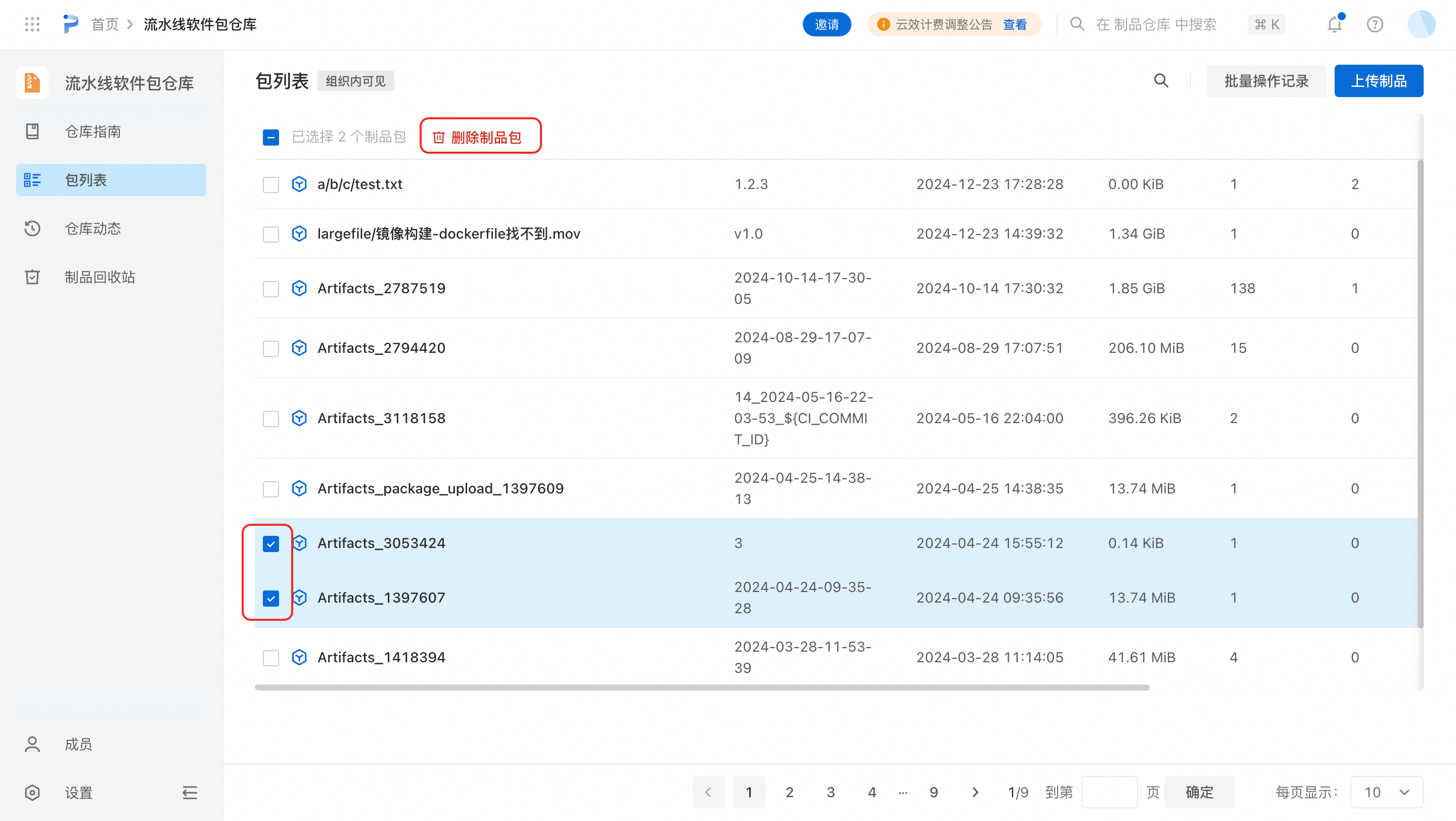Click the ⌘ K shortcut badge

(x=1266, y=24)
